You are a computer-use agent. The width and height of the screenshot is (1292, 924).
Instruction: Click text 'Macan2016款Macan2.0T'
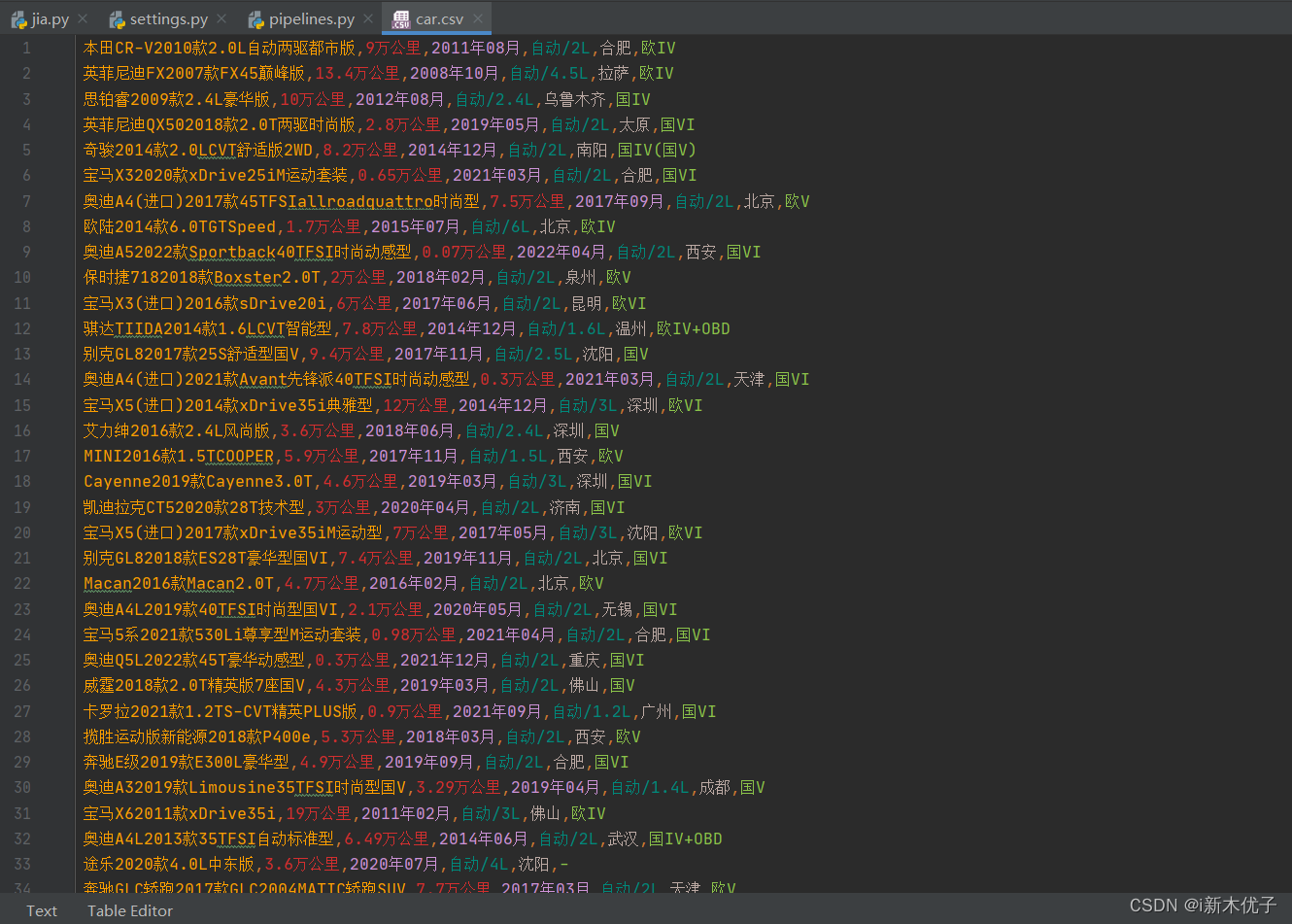point(179,583)
